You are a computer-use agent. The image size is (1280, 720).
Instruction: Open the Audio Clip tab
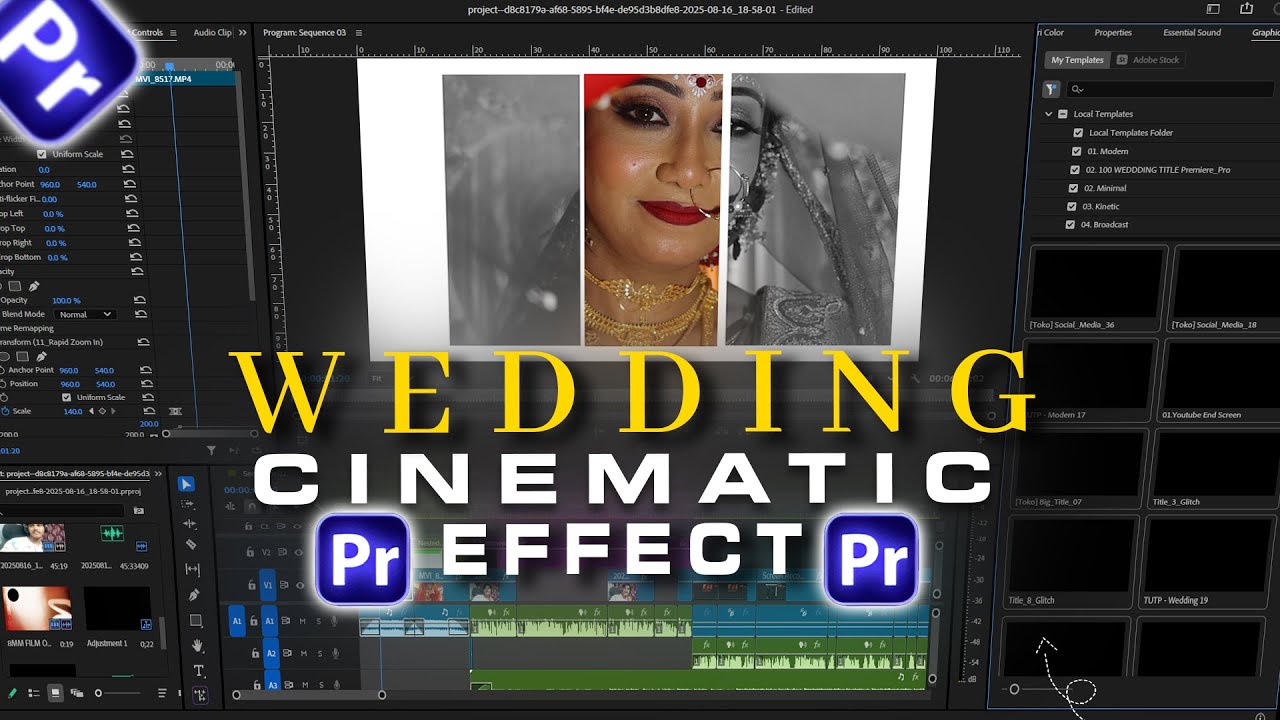coord(212,32)
